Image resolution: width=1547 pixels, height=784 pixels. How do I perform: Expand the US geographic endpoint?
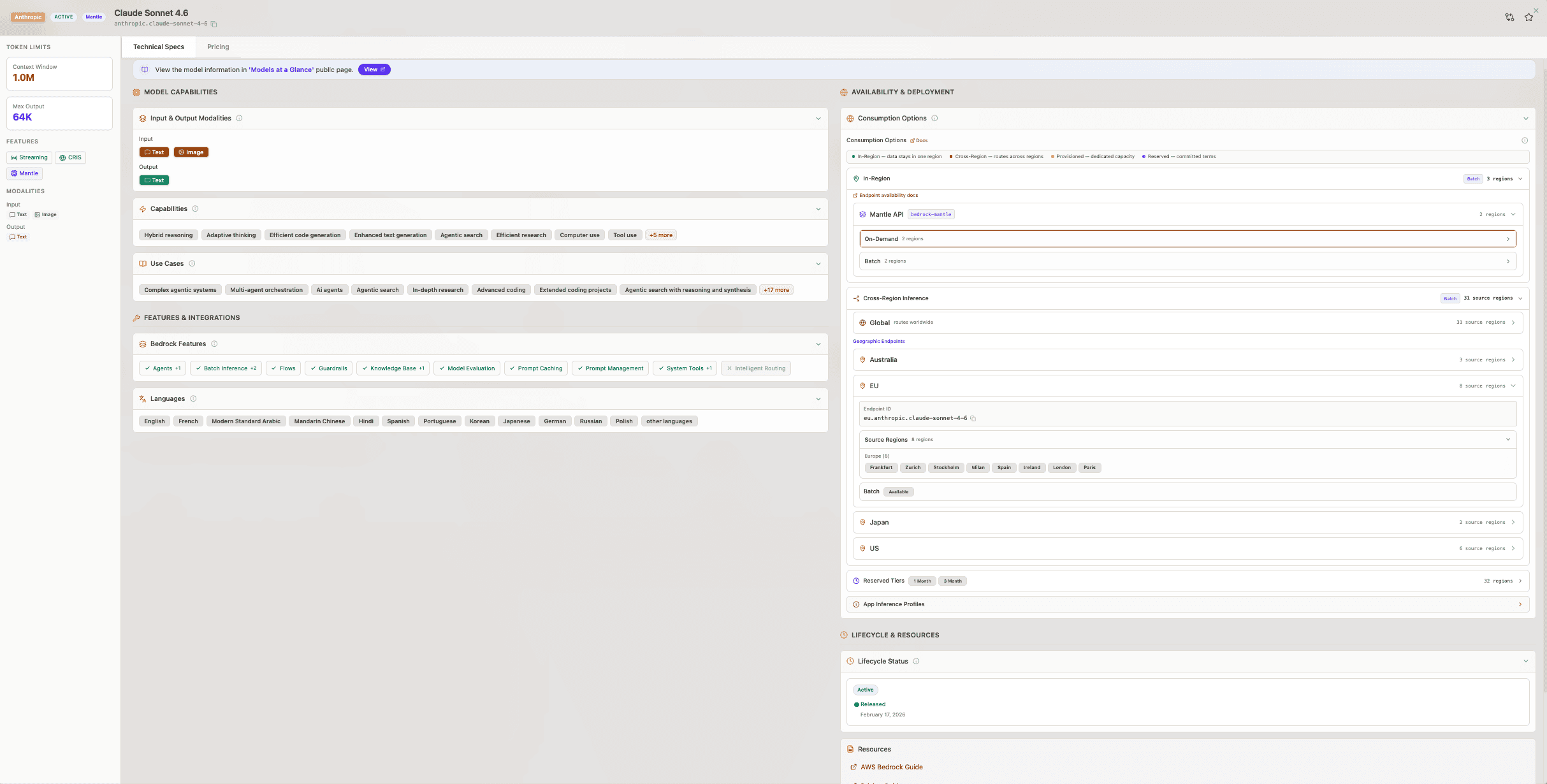(1187, 549)
